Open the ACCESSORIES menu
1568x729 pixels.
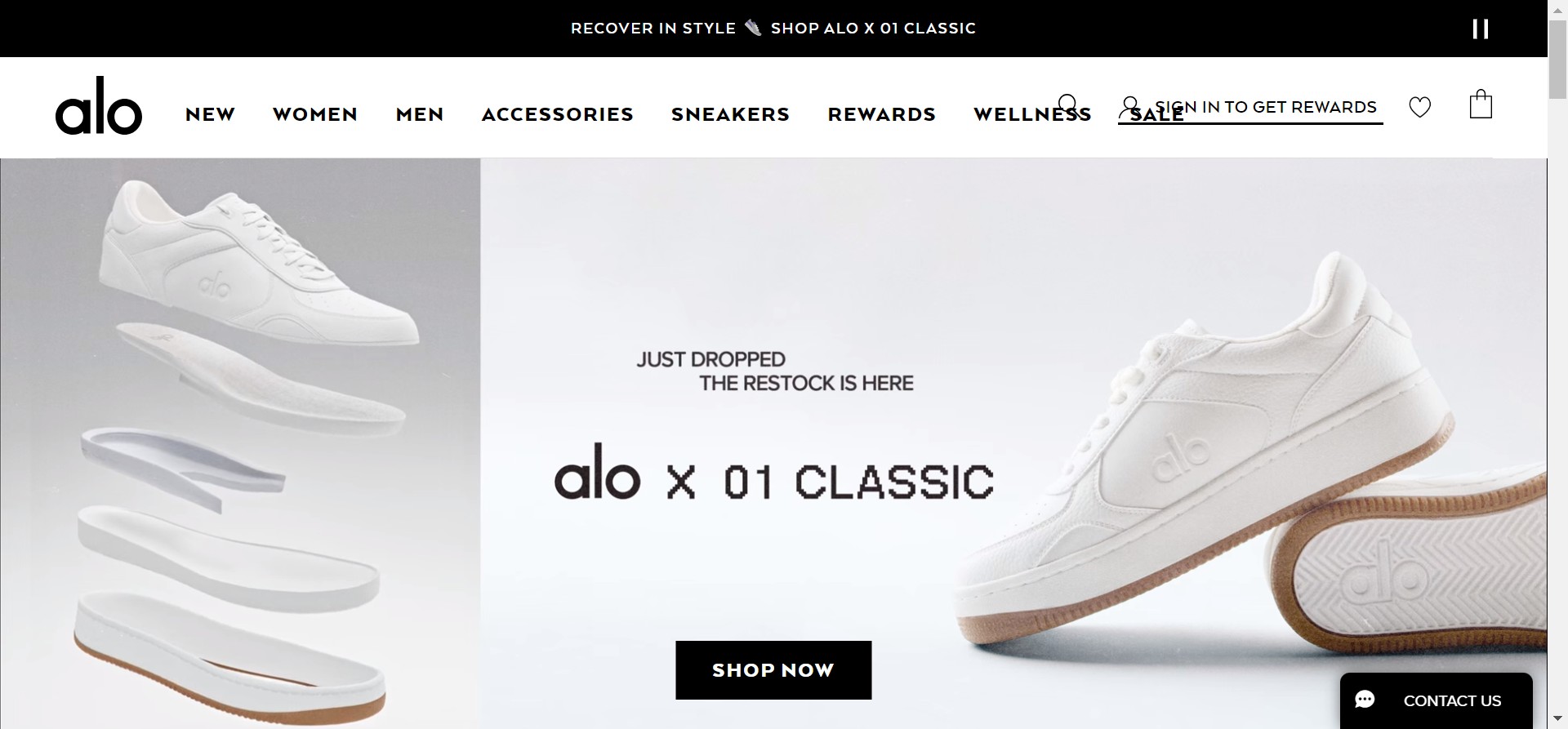[558, 114]
